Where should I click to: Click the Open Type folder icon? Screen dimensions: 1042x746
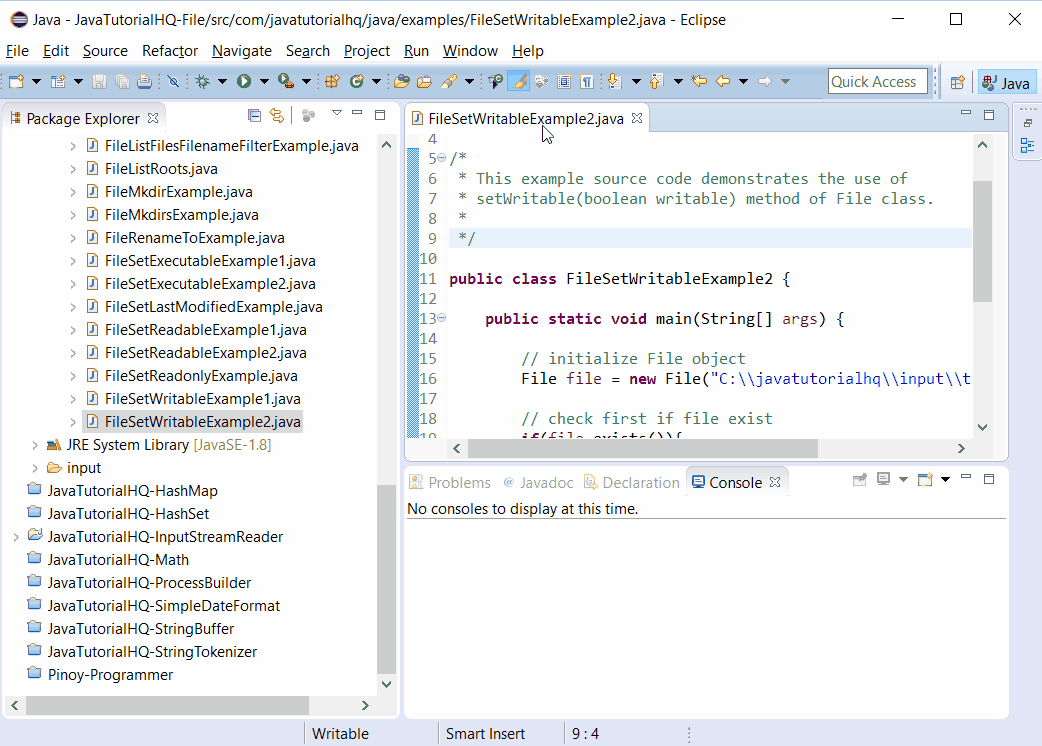401,82
